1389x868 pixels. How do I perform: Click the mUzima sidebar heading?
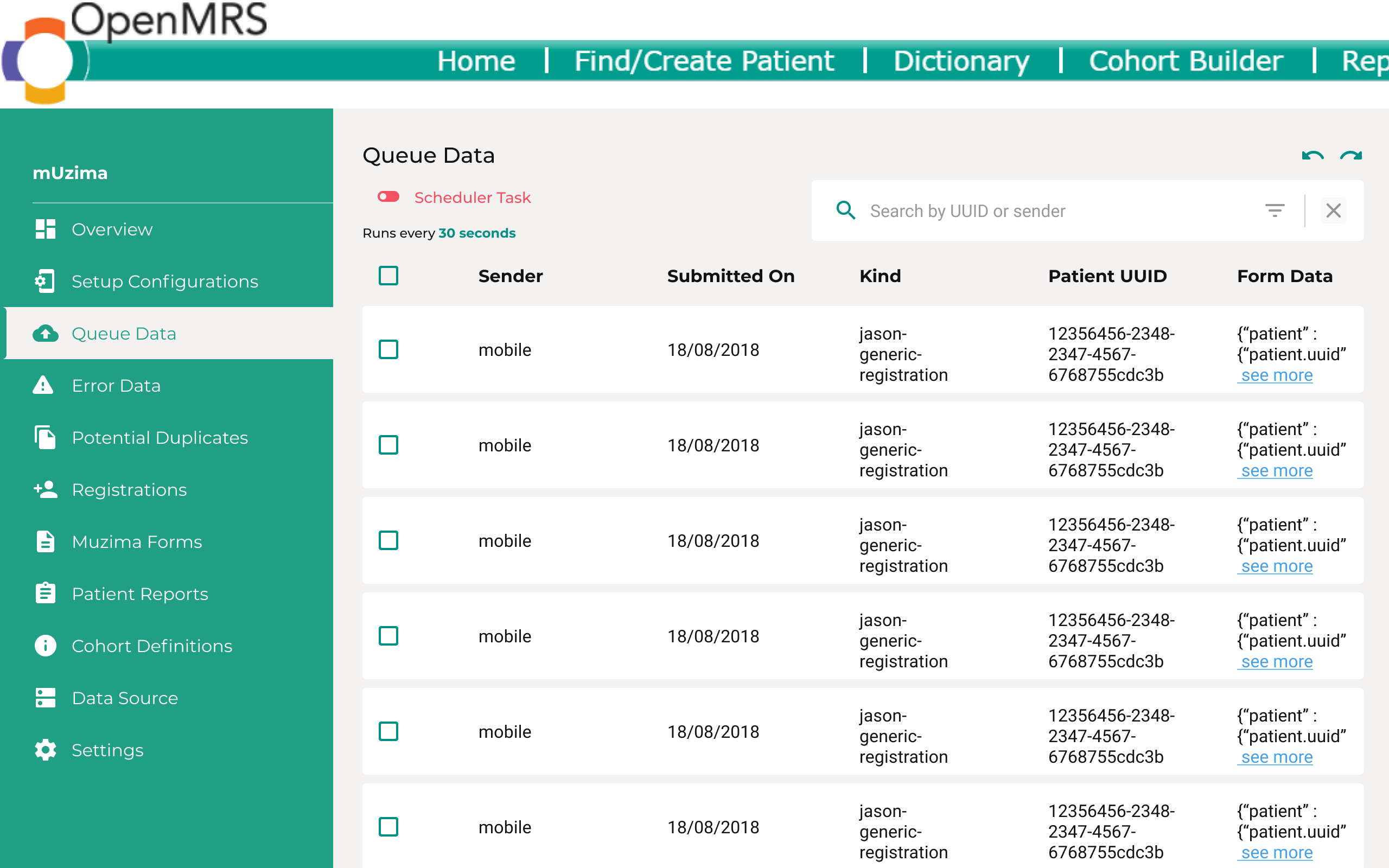point(70,173)
